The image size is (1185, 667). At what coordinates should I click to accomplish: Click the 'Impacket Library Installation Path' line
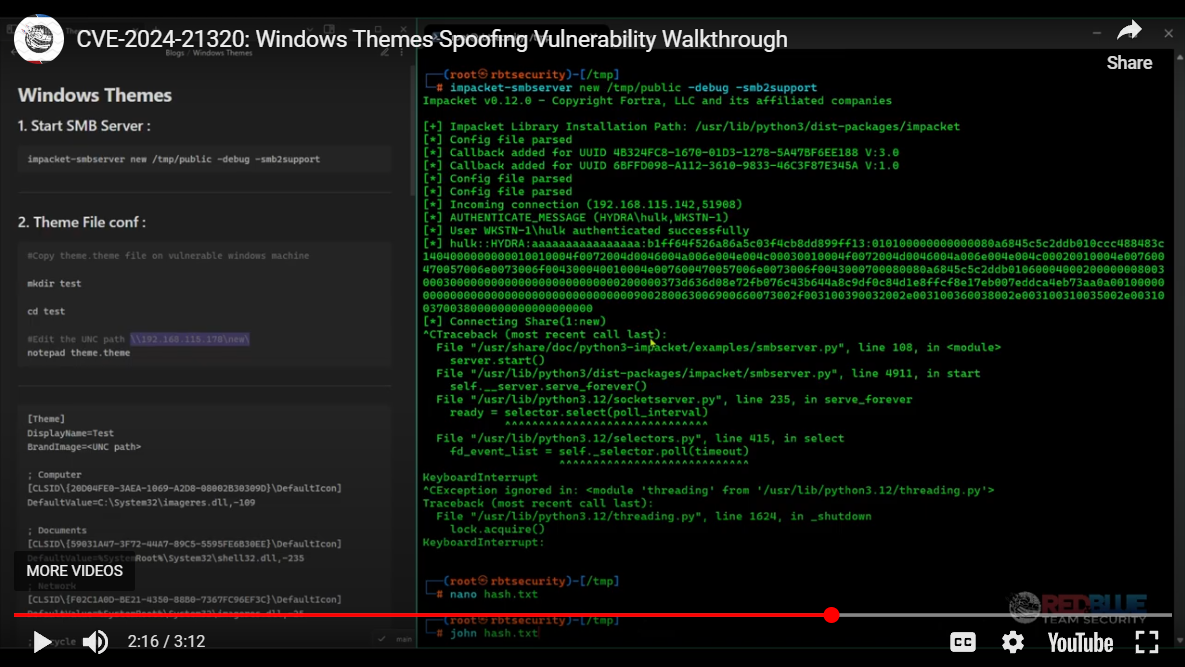(x=691, y=126)
